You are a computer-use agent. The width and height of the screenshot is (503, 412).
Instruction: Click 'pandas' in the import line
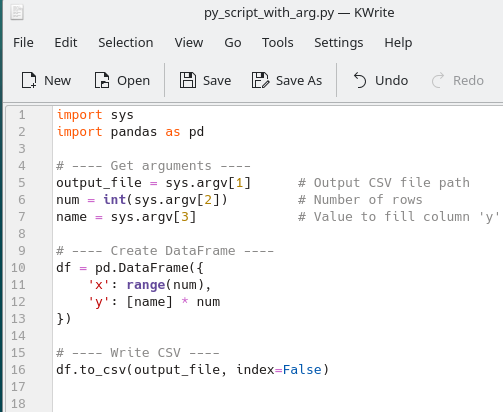134,132
